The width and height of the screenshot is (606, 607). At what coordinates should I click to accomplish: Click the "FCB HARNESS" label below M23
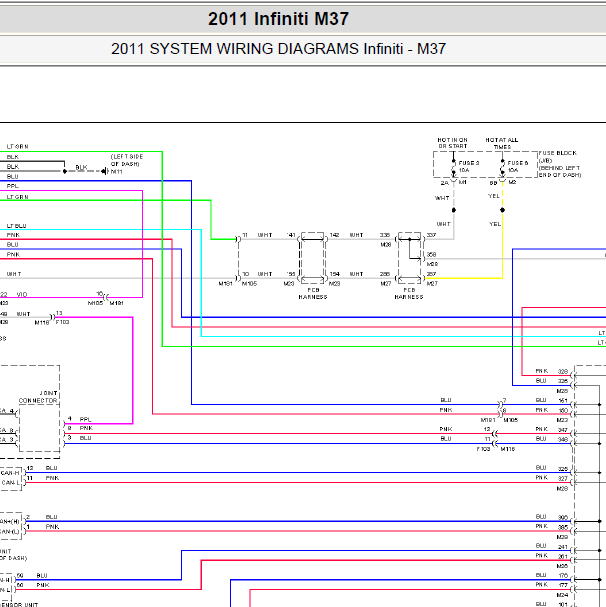313,293
